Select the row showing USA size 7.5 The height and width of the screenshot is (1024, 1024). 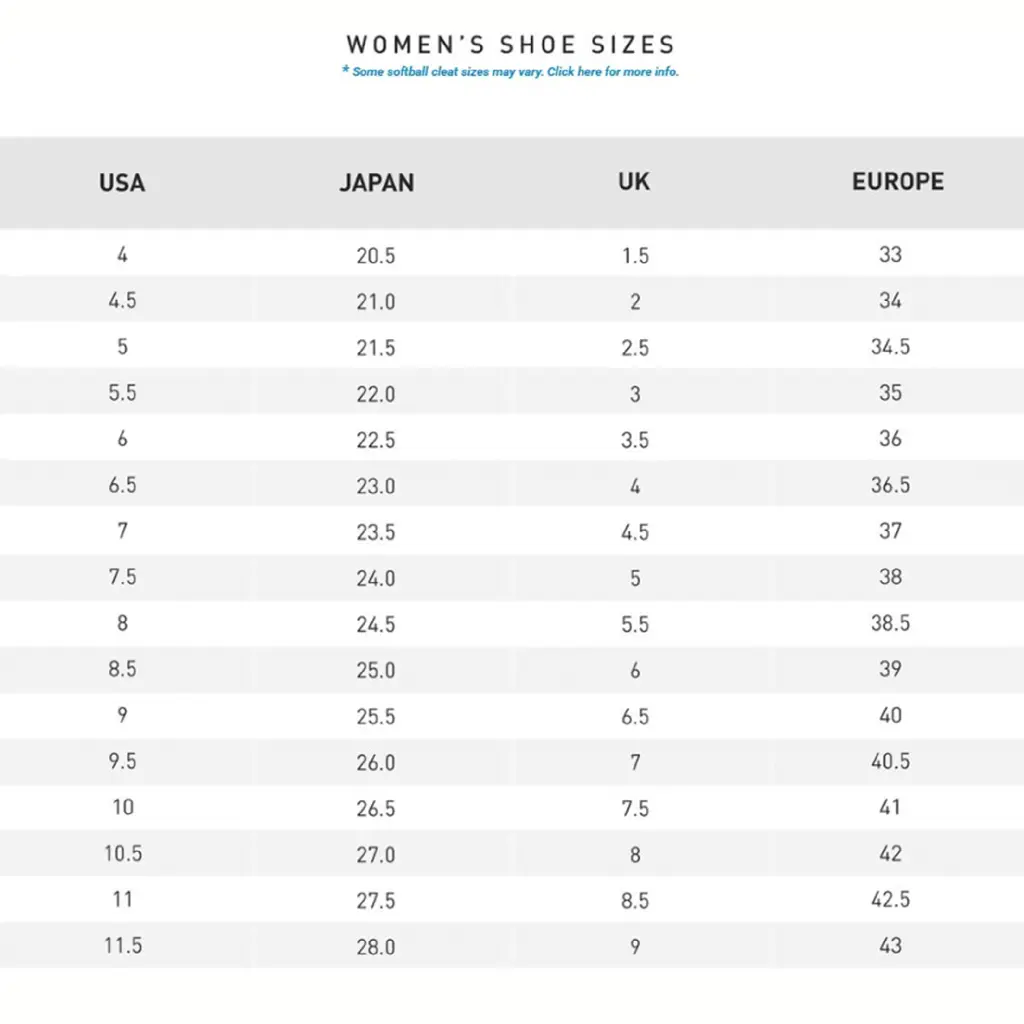pos(121,577)
